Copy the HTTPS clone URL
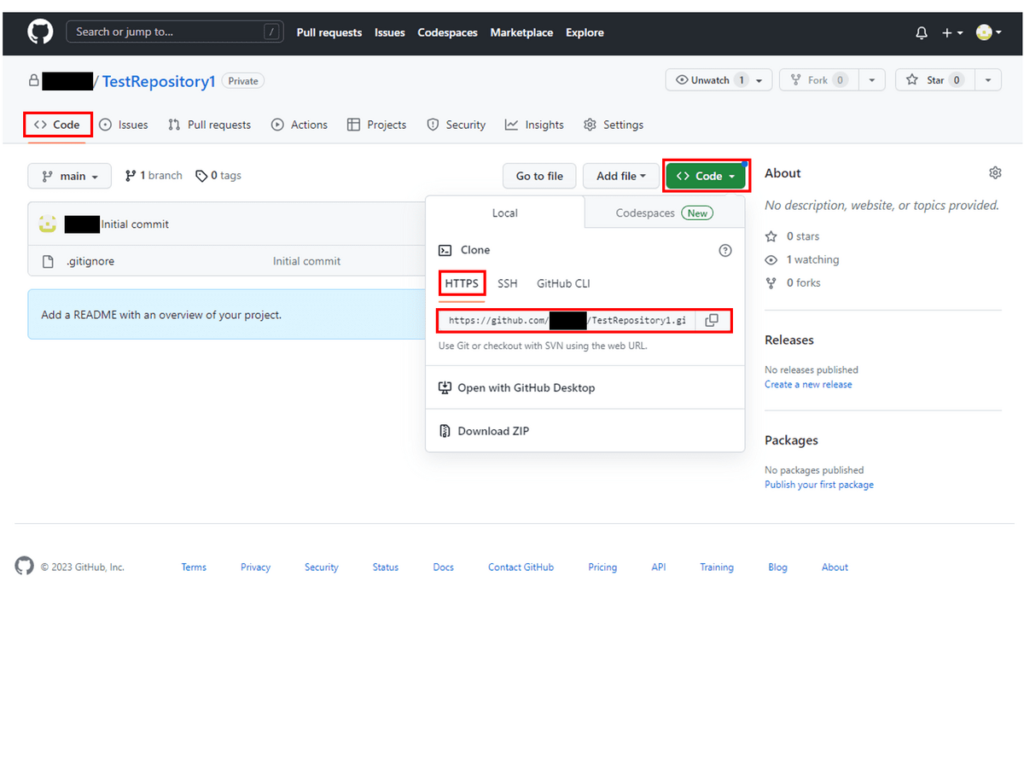This screenshot has width=1024, height=768. pos(712,320)
